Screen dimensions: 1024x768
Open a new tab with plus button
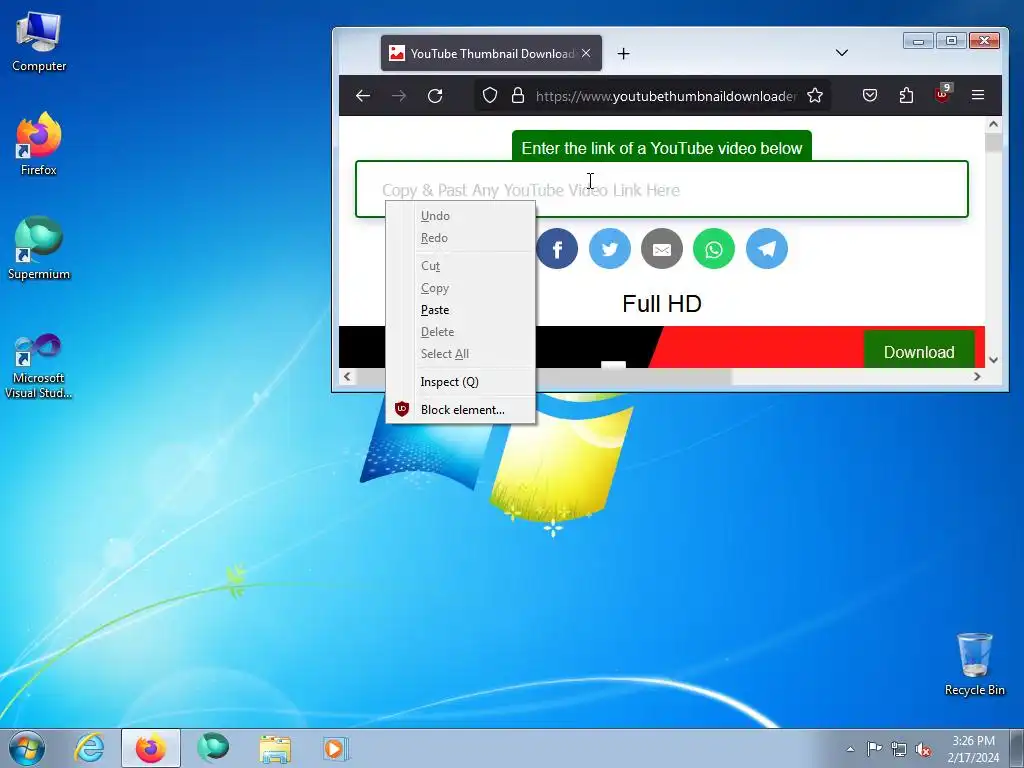tap(624, 54)
